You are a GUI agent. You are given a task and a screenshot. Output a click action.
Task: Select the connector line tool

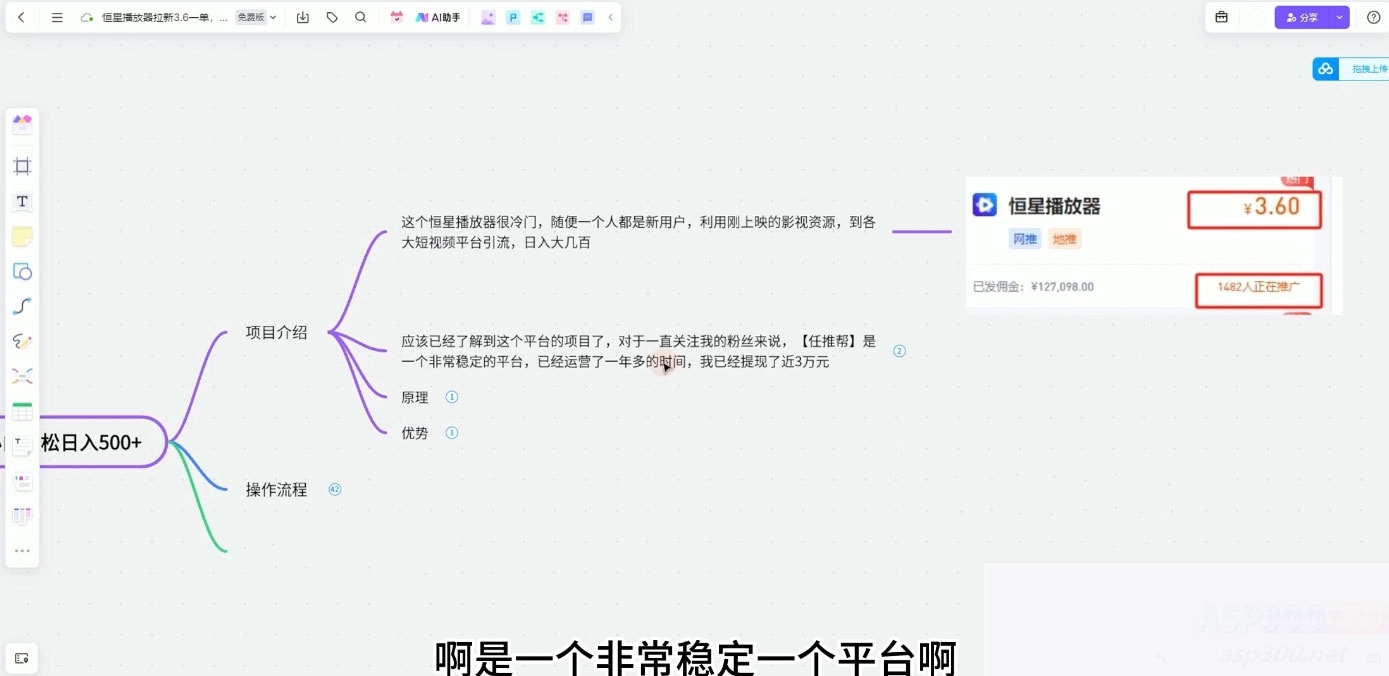[x=22, y=306]
